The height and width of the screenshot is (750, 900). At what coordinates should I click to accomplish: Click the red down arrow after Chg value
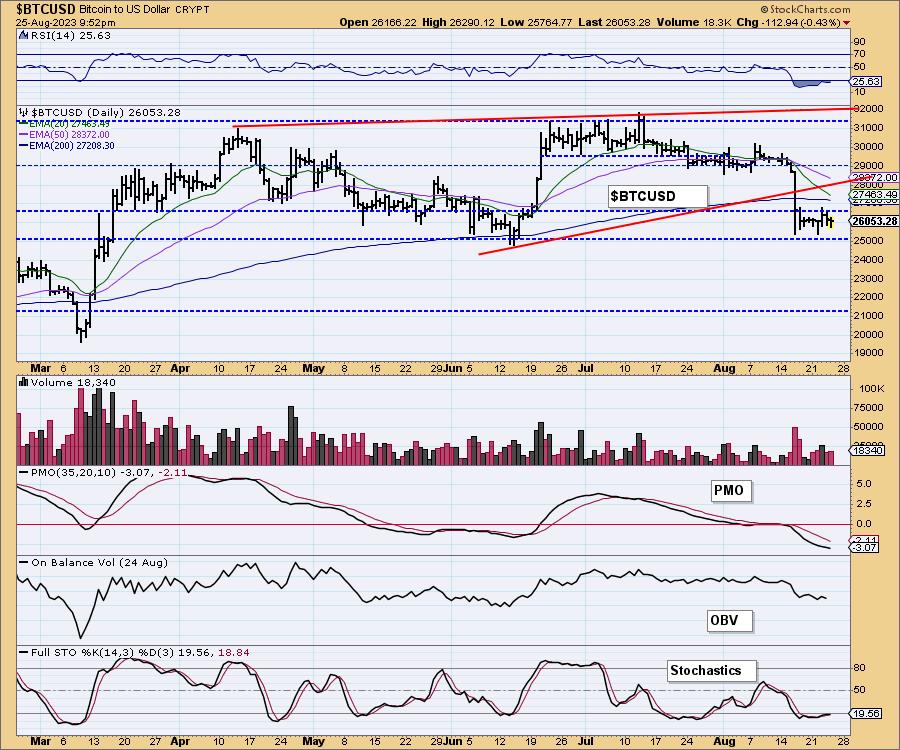(847, 22)
